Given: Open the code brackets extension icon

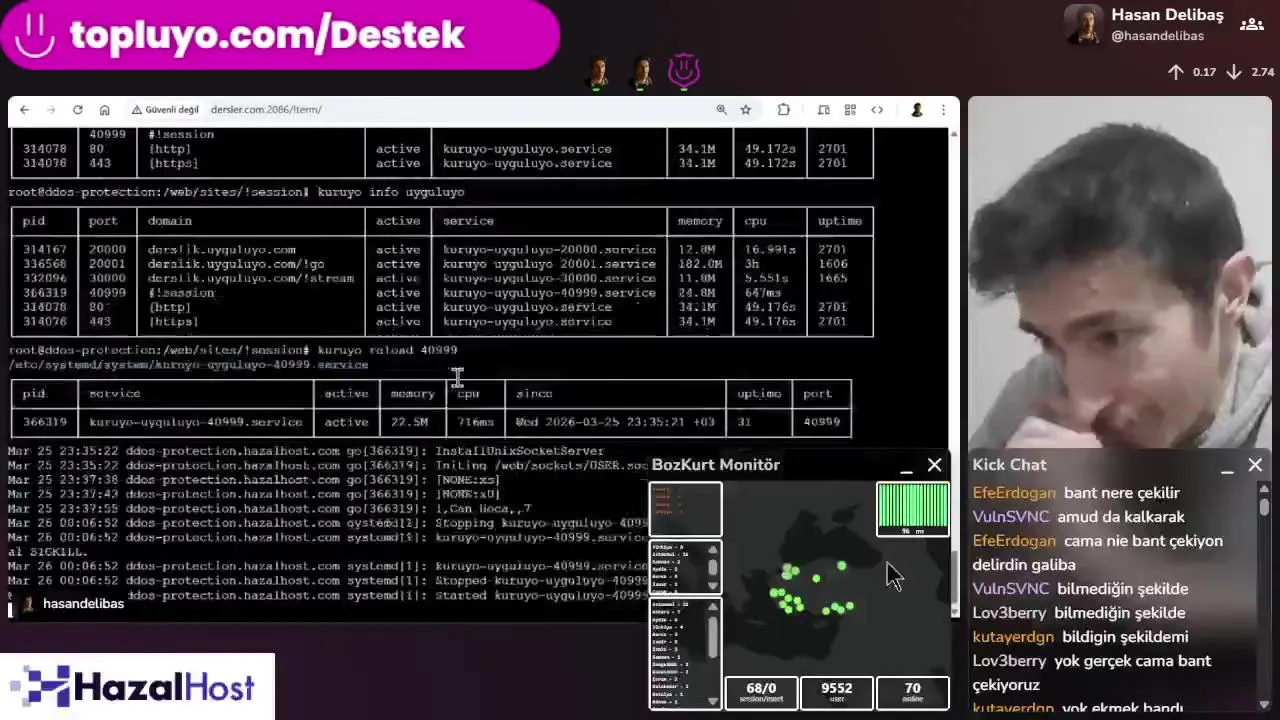Looking at the screenshot, I should pos(877,110).
